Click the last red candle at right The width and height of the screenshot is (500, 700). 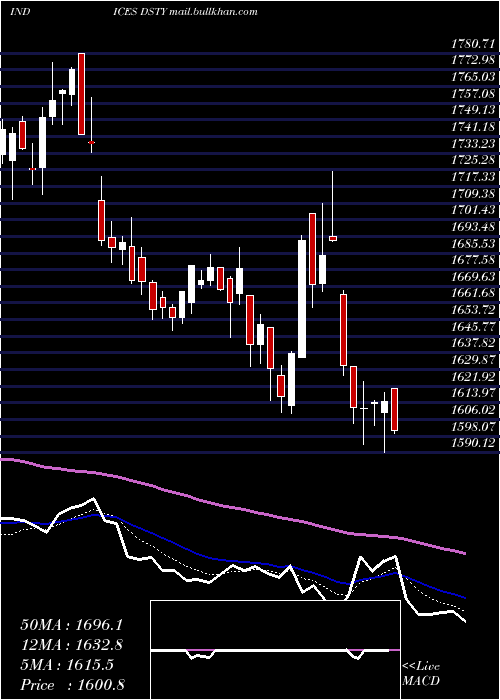click(x=395, y=409)
